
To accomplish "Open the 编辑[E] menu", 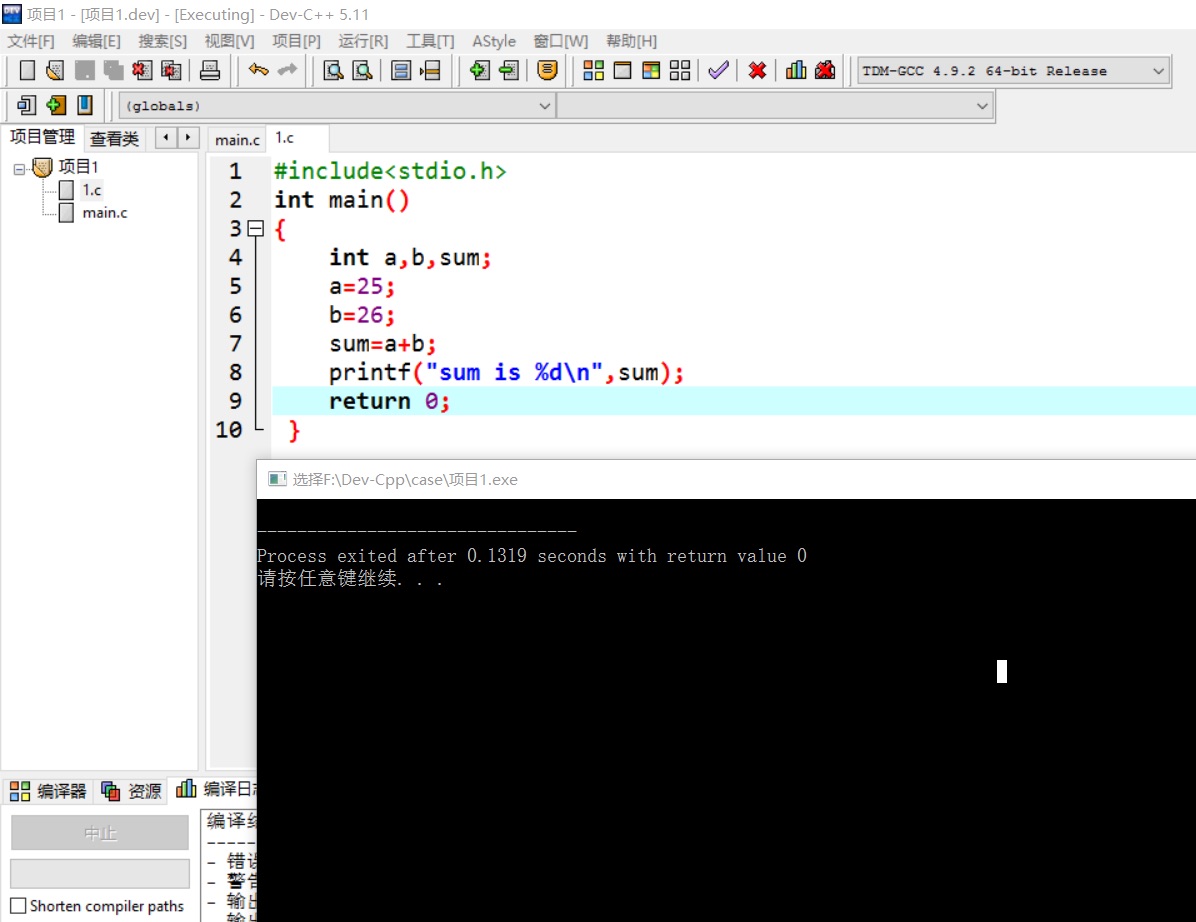I will [x=96, y=41].
